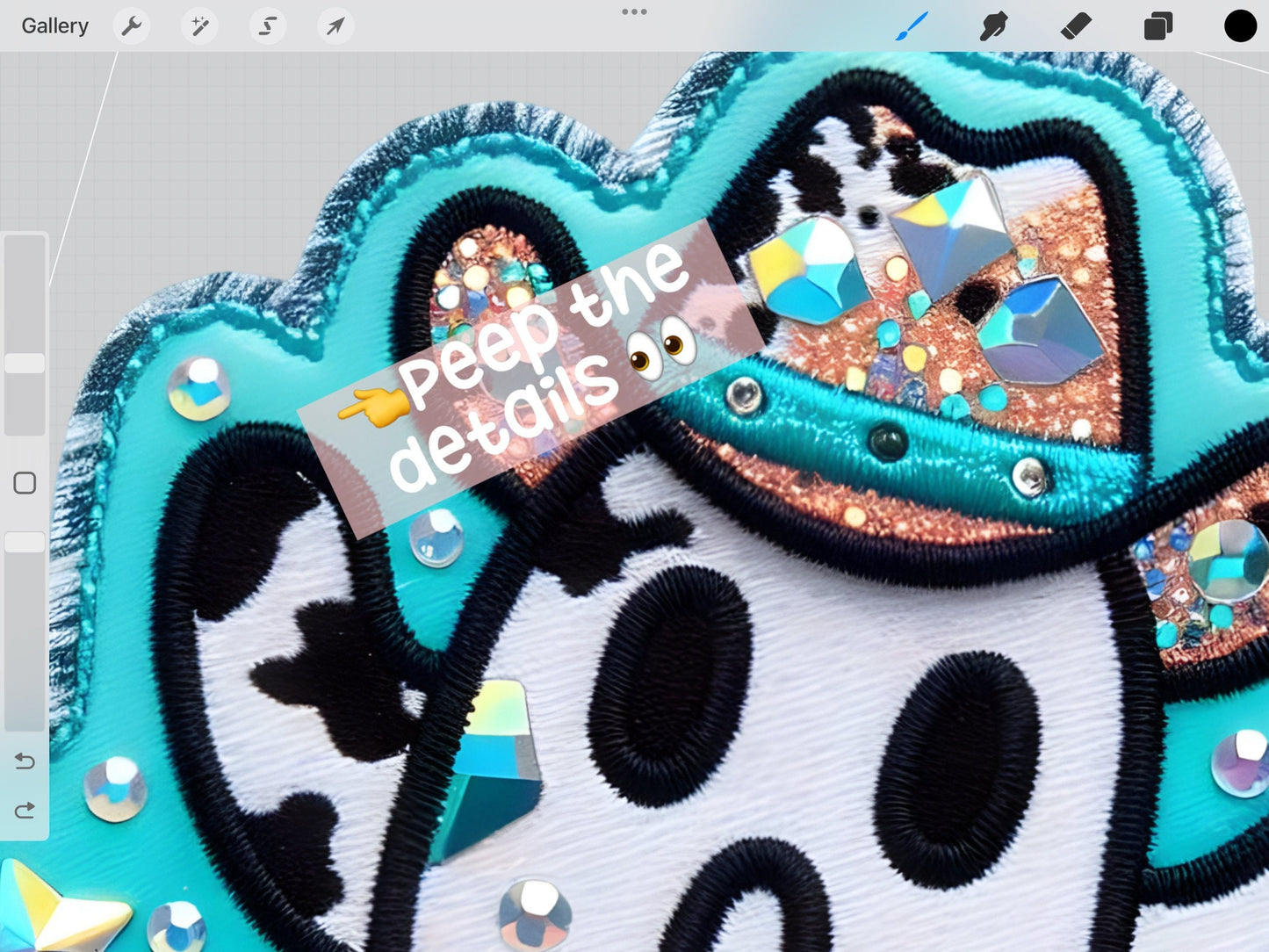Select the Smudge tool
The height and width of the screenshot is (952, 1269).
(x=992, y=26)
